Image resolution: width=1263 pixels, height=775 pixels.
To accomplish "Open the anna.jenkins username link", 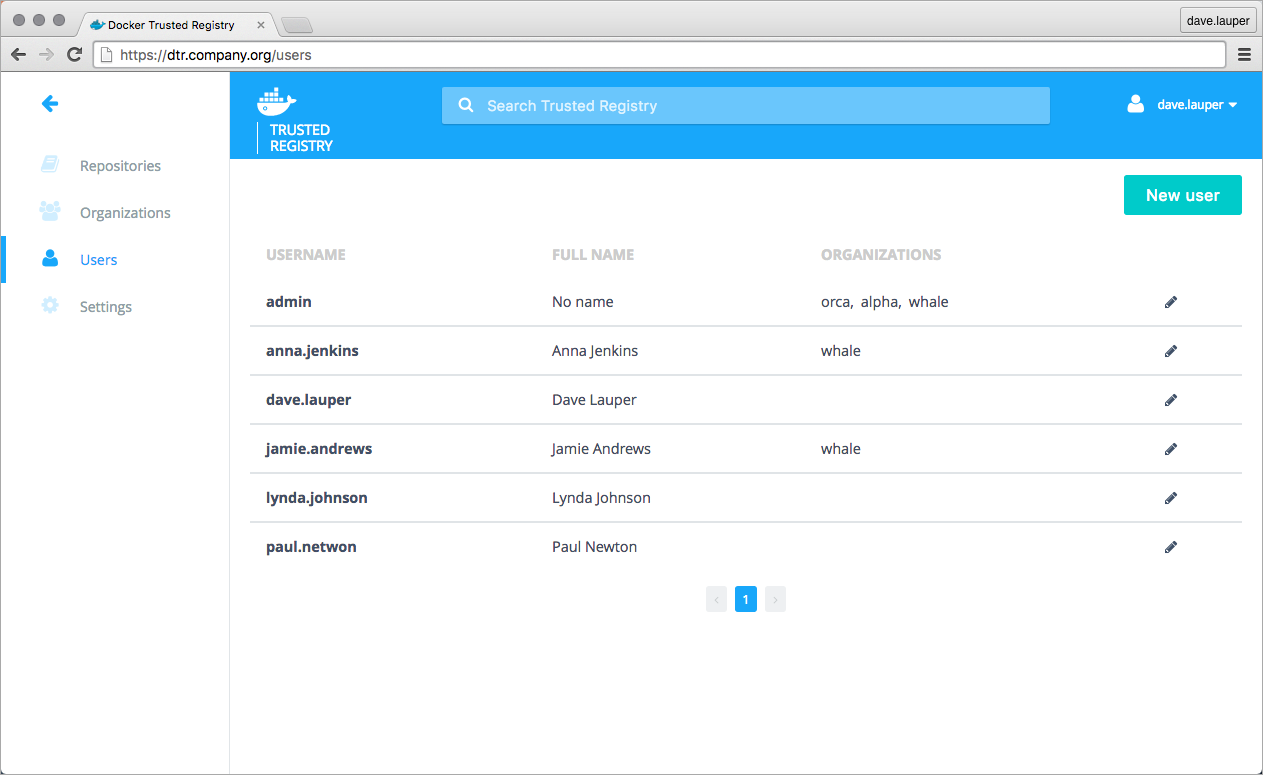I will pyautogui.click(x=312, y=351).
